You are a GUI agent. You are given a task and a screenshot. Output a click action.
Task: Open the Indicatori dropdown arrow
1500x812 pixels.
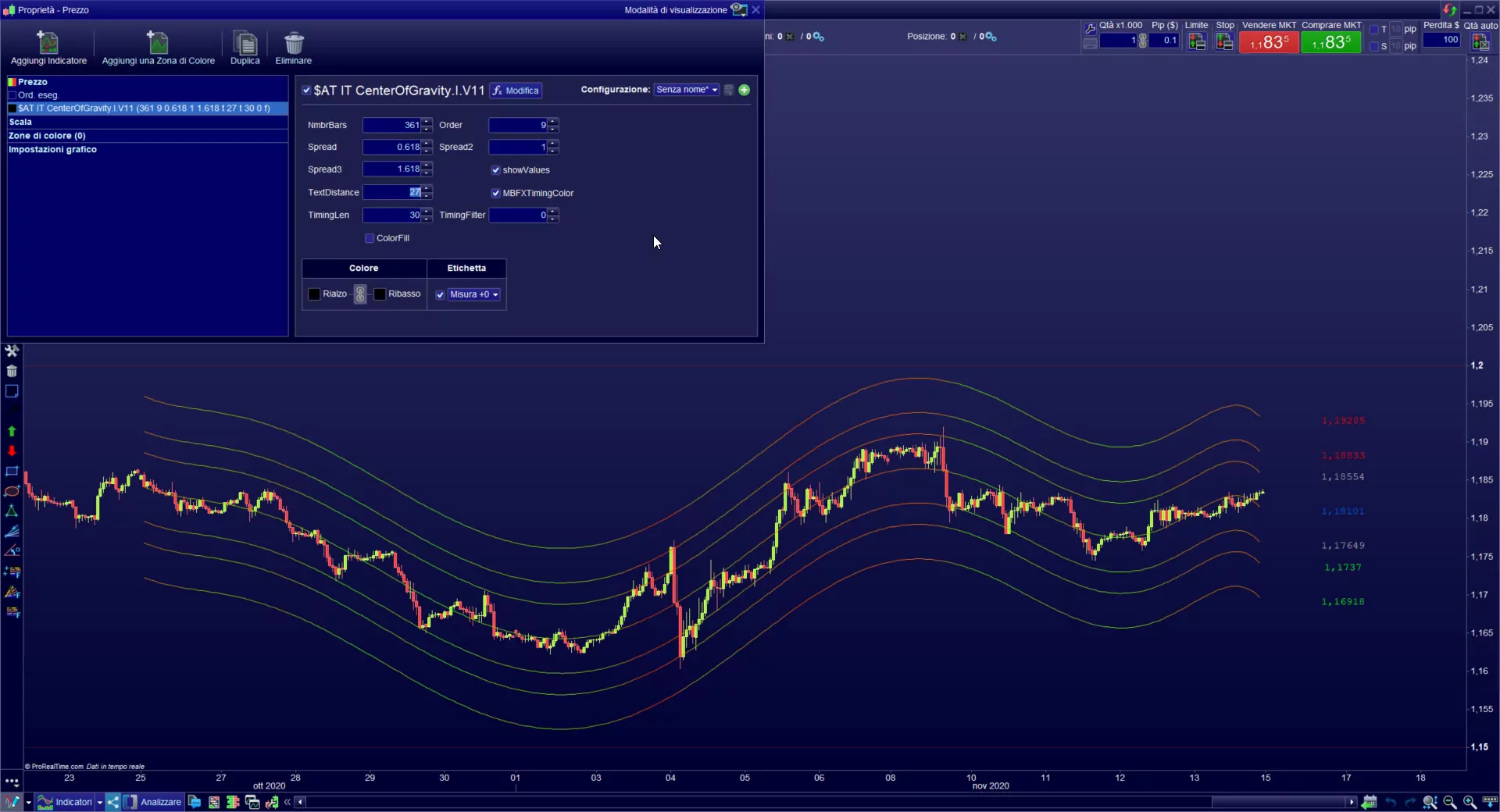click(99, 802)
